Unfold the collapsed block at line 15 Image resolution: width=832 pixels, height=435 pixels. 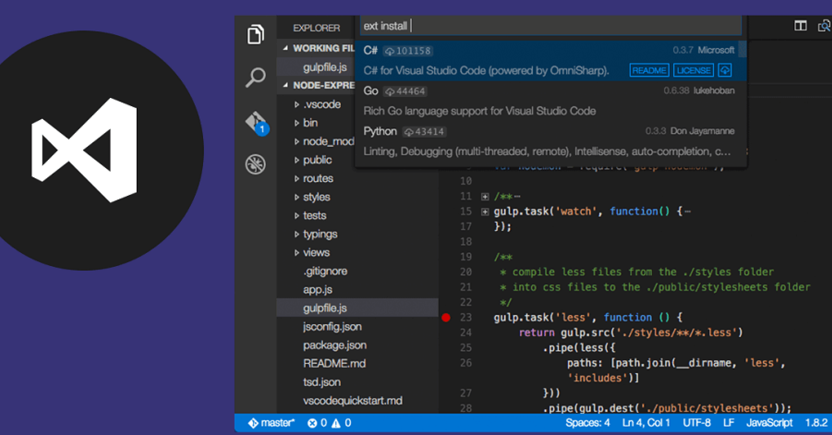[485, 212]
